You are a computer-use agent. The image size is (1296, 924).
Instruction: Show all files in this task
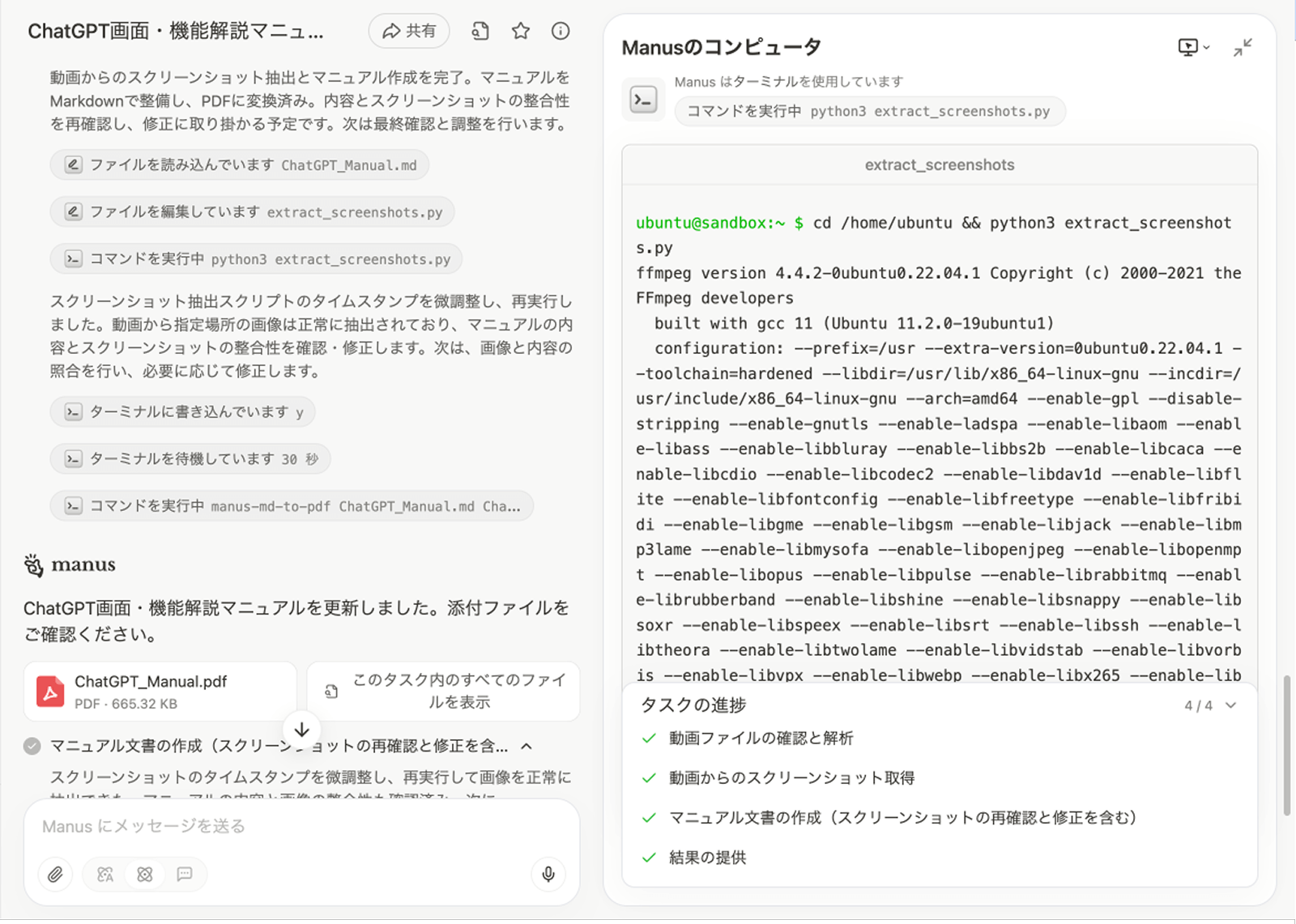pyautogui.click(x=443, y=692)
